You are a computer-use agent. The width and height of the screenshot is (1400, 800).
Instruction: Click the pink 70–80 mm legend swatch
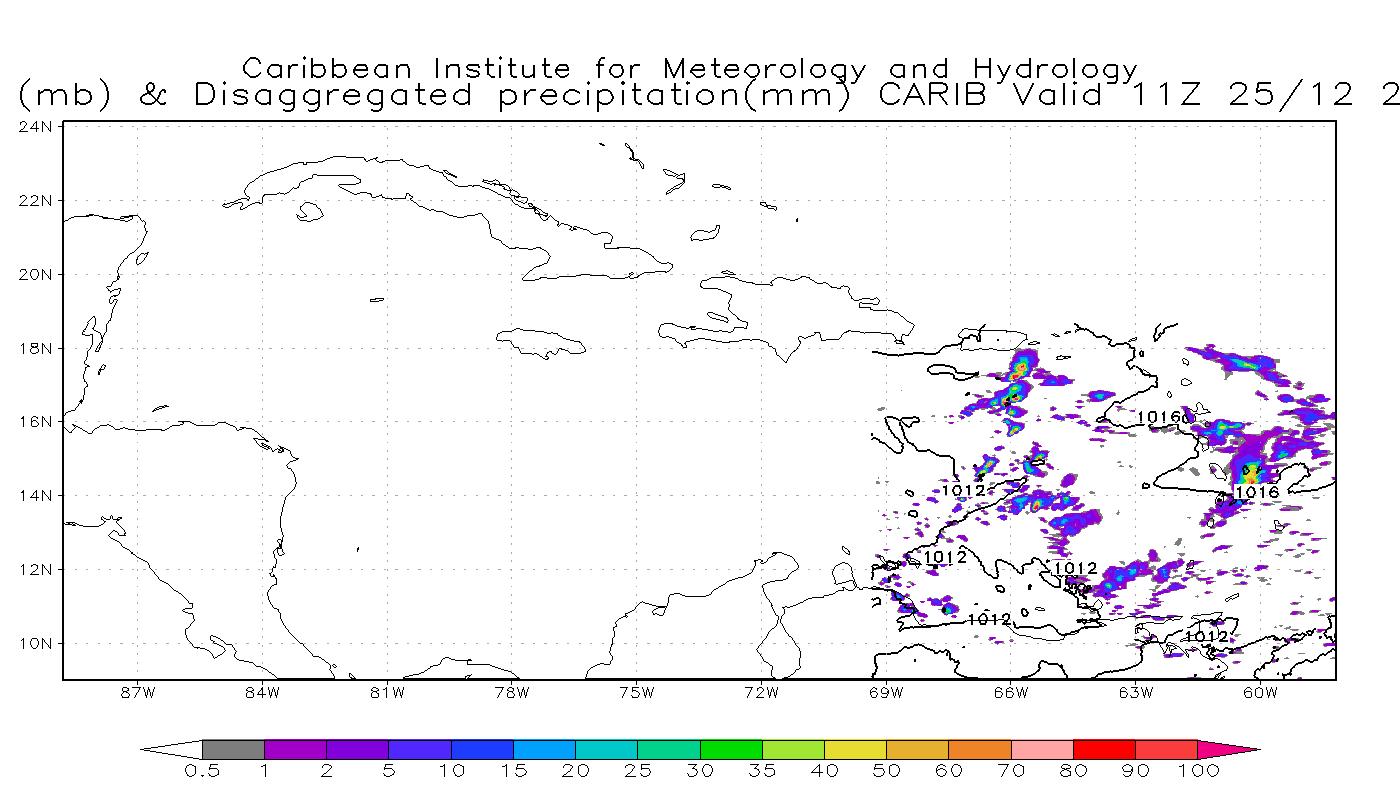[1042, 749]
